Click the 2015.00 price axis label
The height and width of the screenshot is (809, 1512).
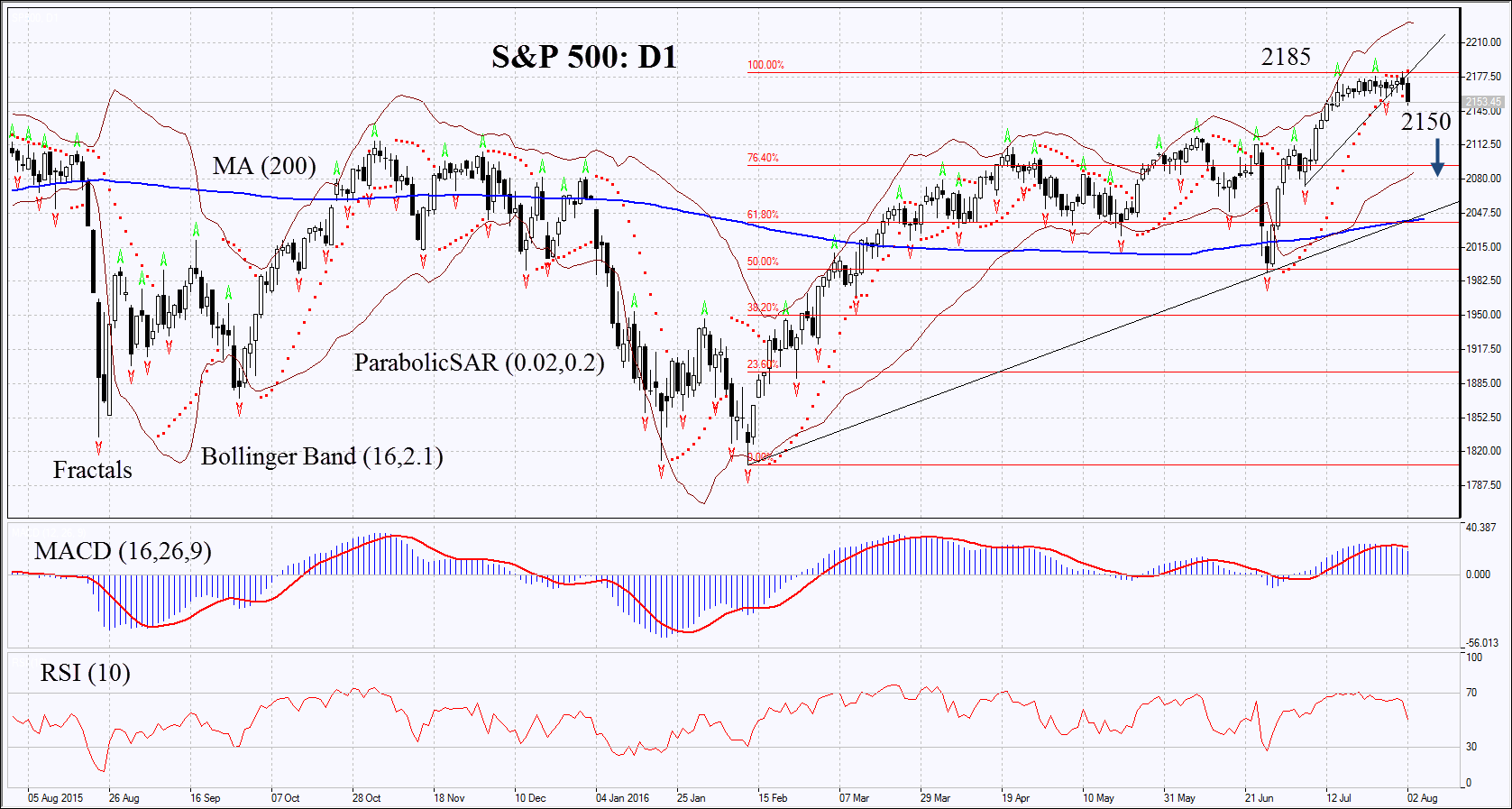pyautogui.click(x=1483, y=247)
